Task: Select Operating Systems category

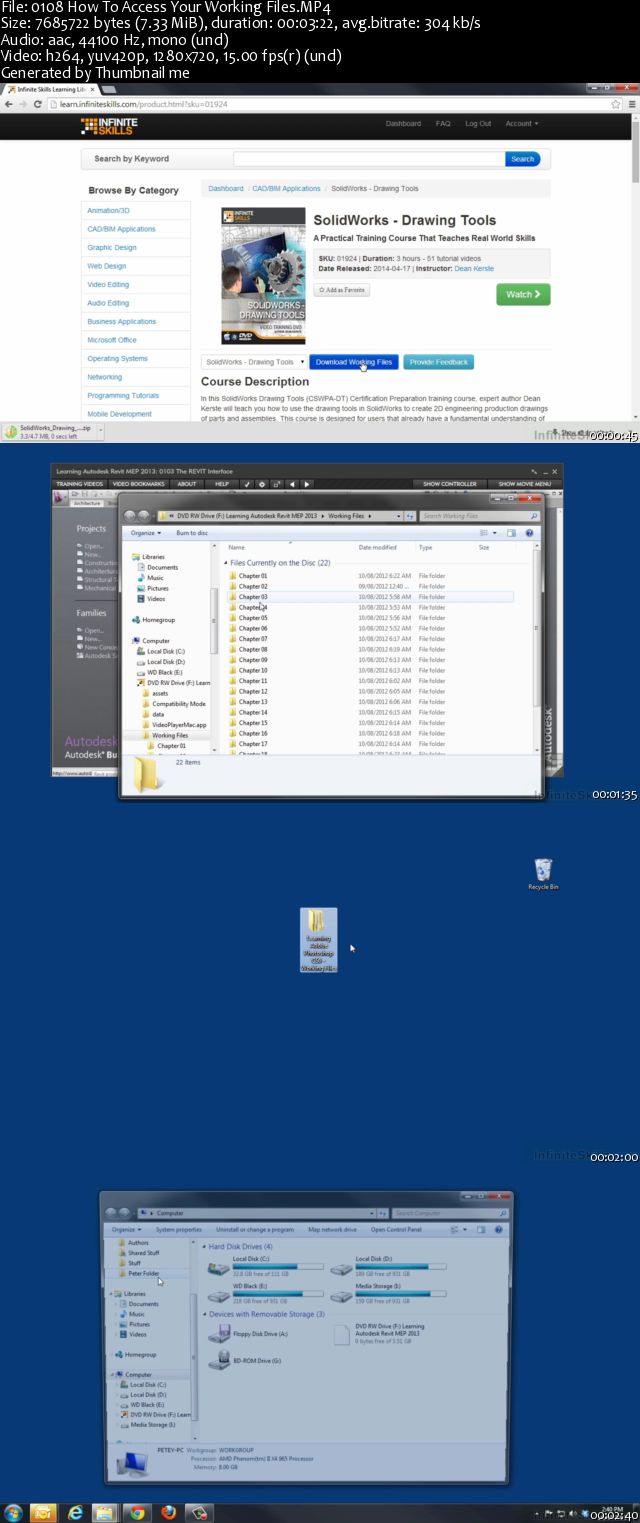Action: [117, 359]
